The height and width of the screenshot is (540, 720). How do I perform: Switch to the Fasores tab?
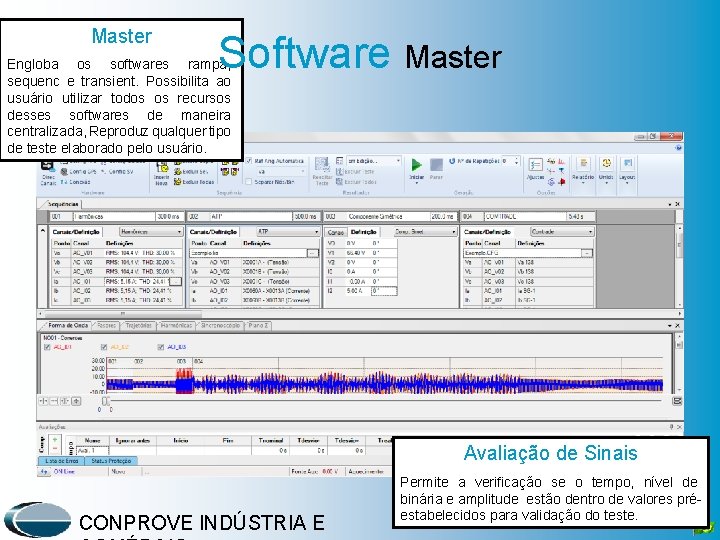click(x=106, y=326)
